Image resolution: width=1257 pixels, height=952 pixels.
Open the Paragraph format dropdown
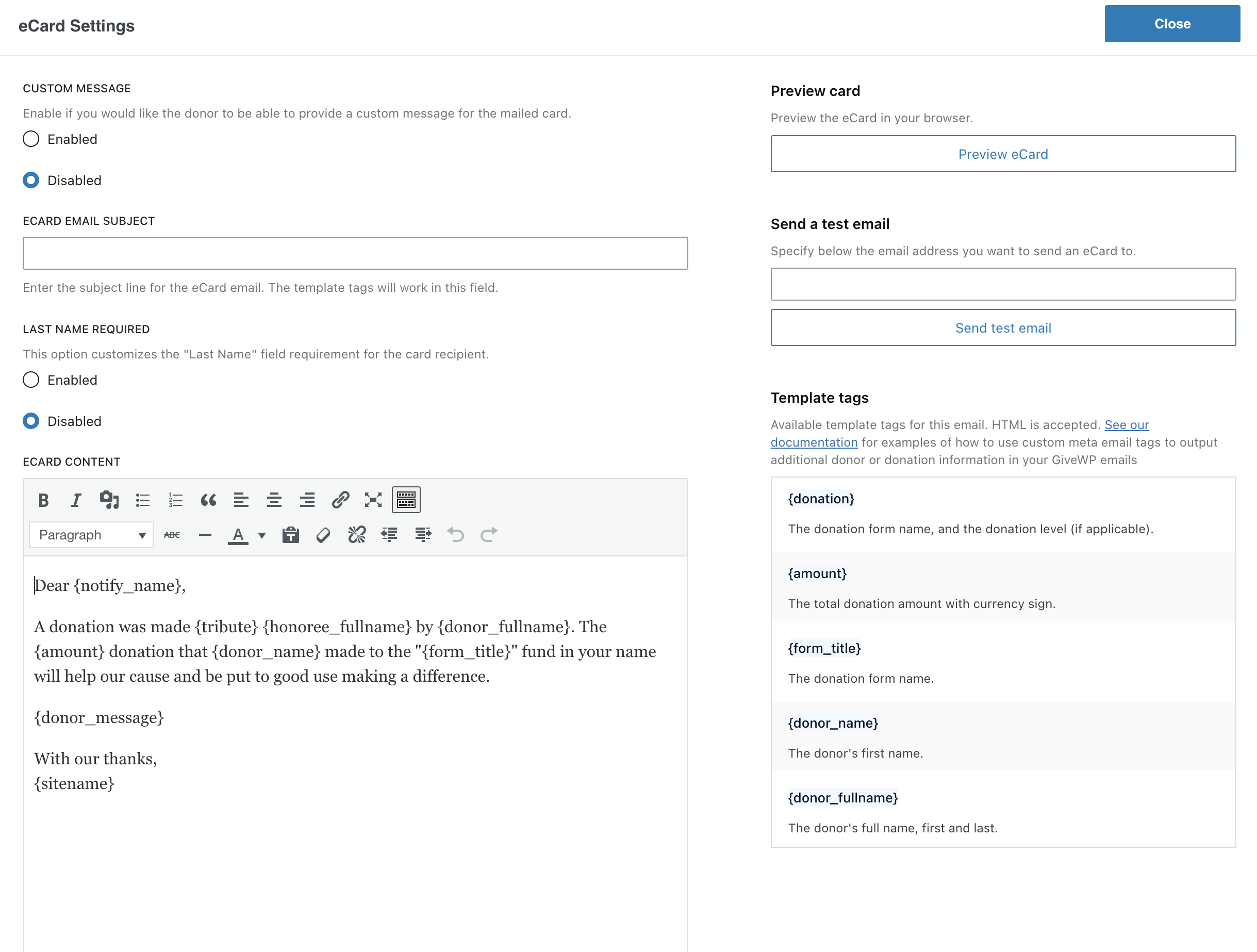[x=91, y=535]
